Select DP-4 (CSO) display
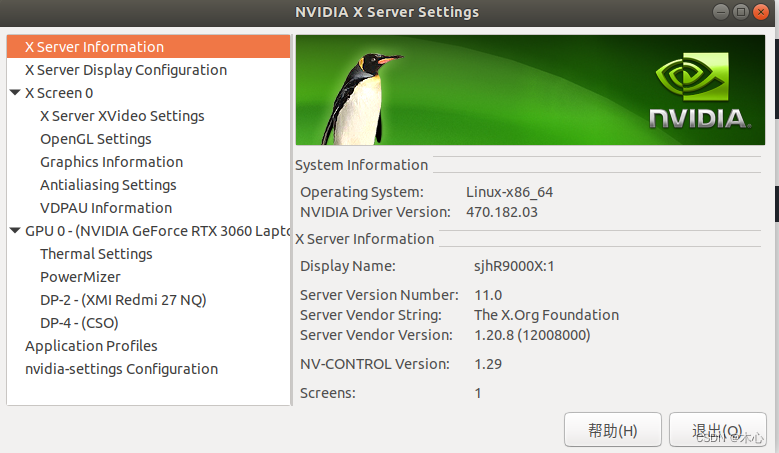This screenshot has height=453, width=779. [79, 323]
